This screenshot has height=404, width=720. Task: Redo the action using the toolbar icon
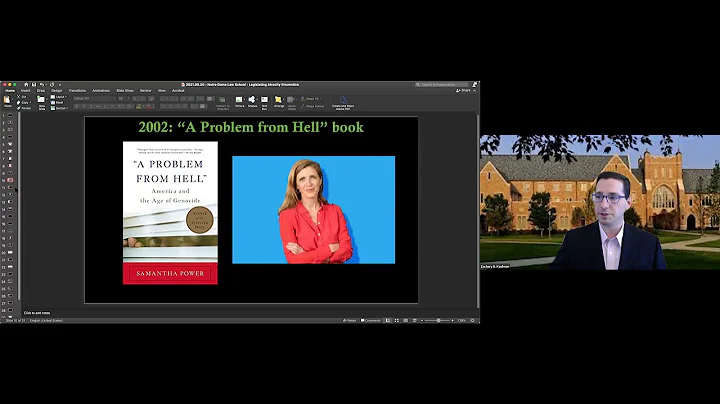pos(52,84)
